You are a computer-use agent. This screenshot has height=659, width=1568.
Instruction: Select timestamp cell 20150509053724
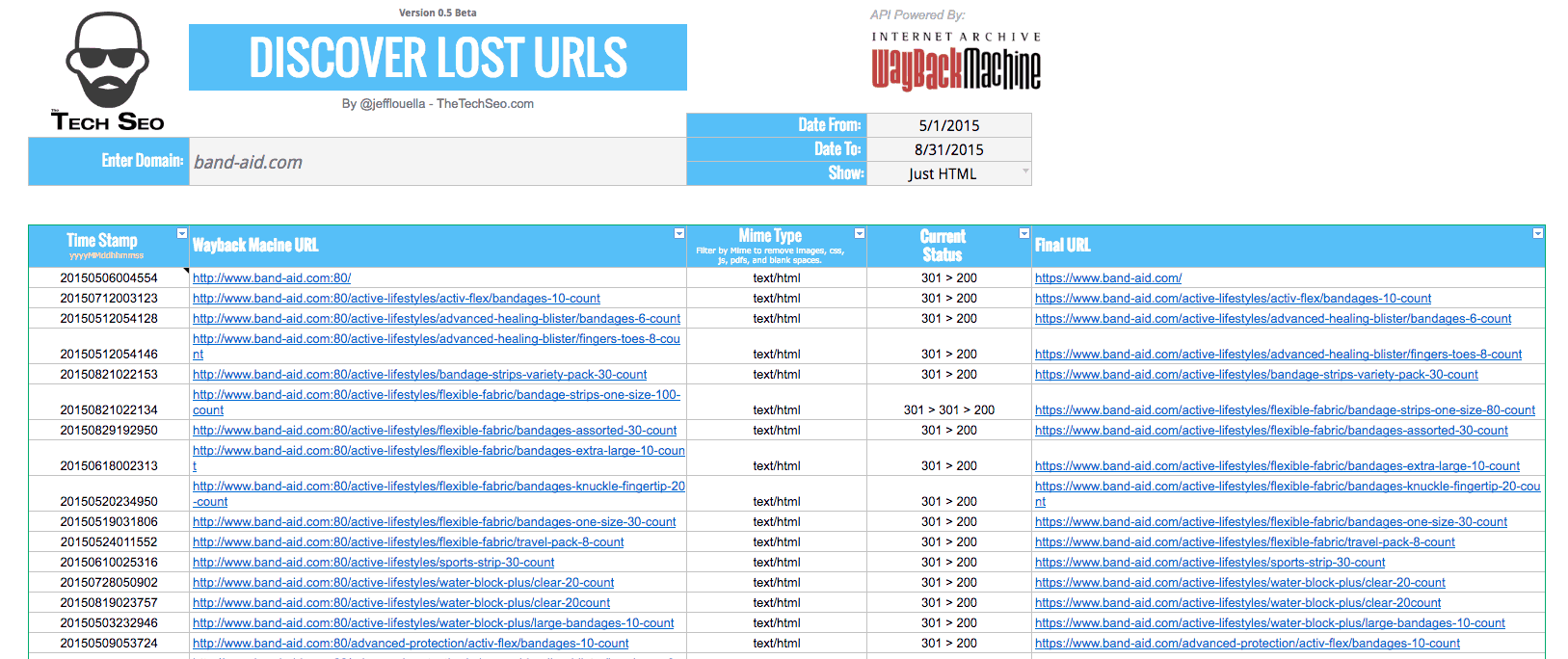pyautogui.click(x=109, y=644)
